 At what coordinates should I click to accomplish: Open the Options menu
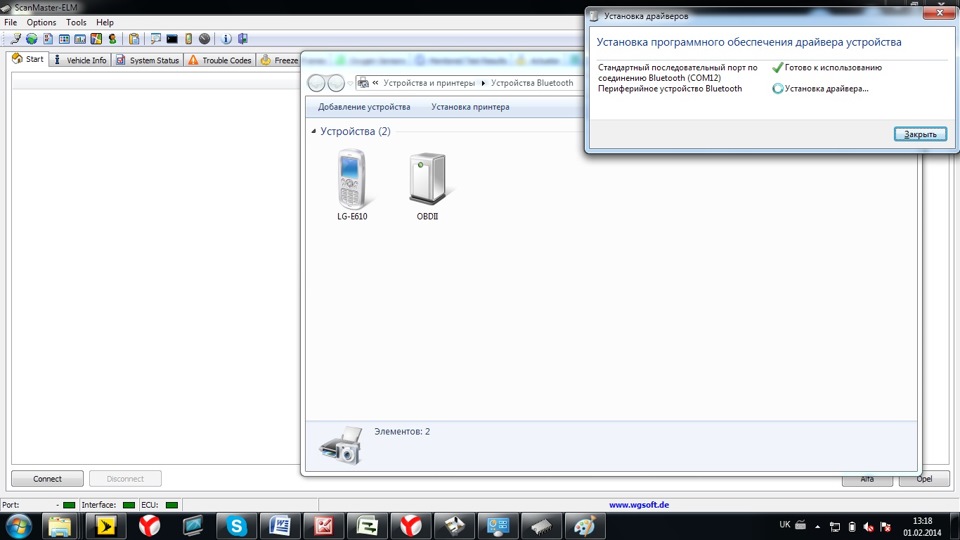point(41,22)
